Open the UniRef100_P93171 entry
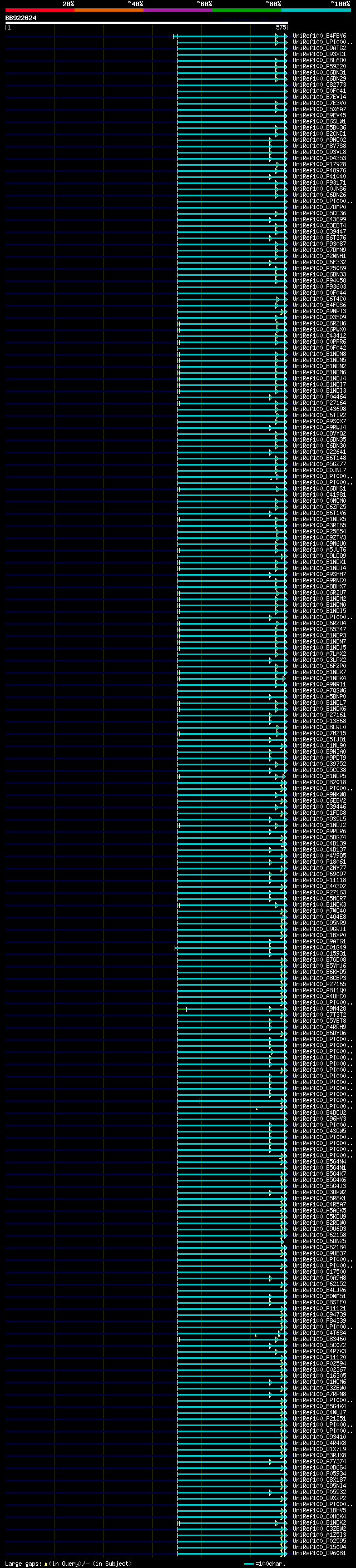This screenshot has width=356, height=1568. pos(319,182)
